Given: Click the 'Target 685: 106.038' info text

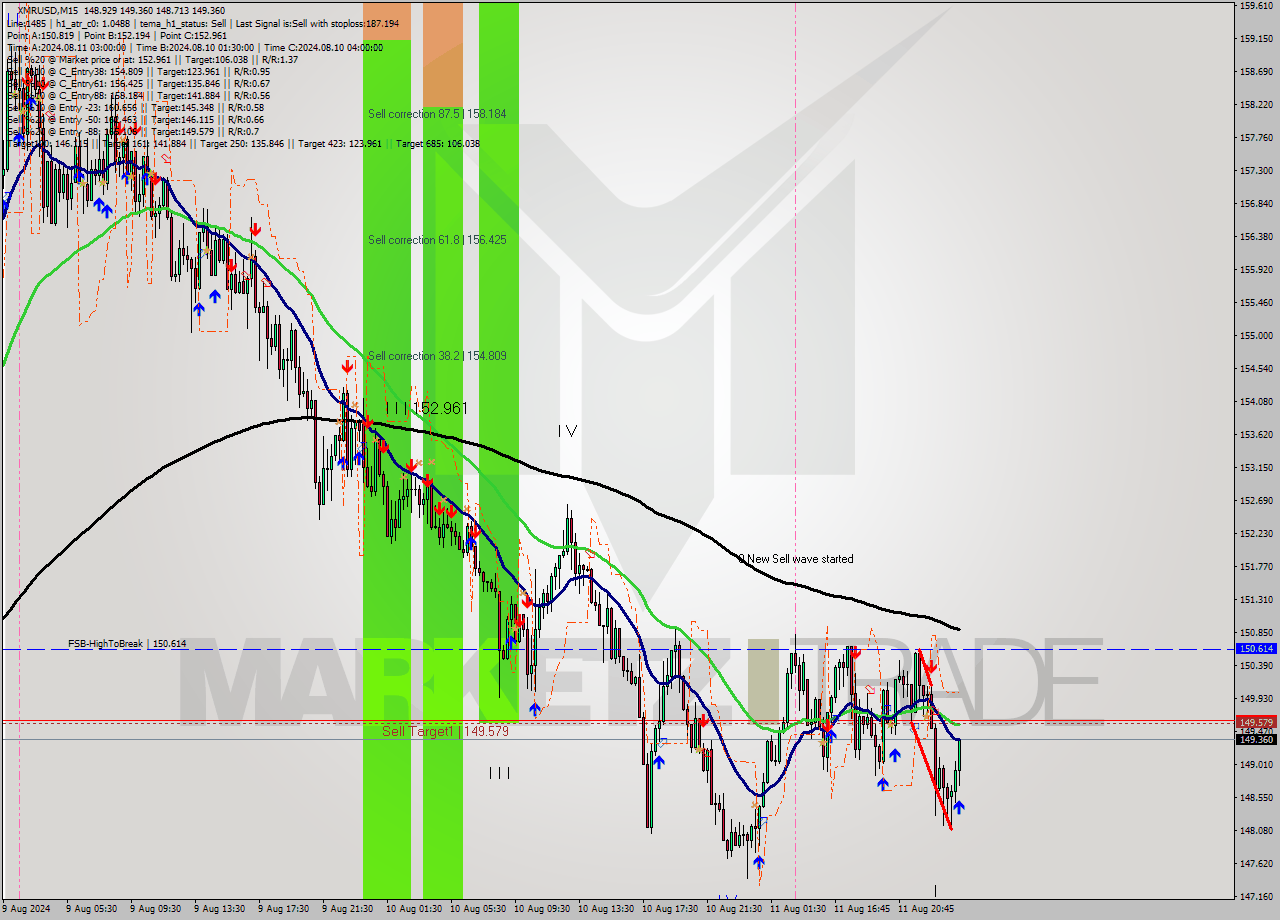Looking at the screenshot, I should [x=437, y=143].
